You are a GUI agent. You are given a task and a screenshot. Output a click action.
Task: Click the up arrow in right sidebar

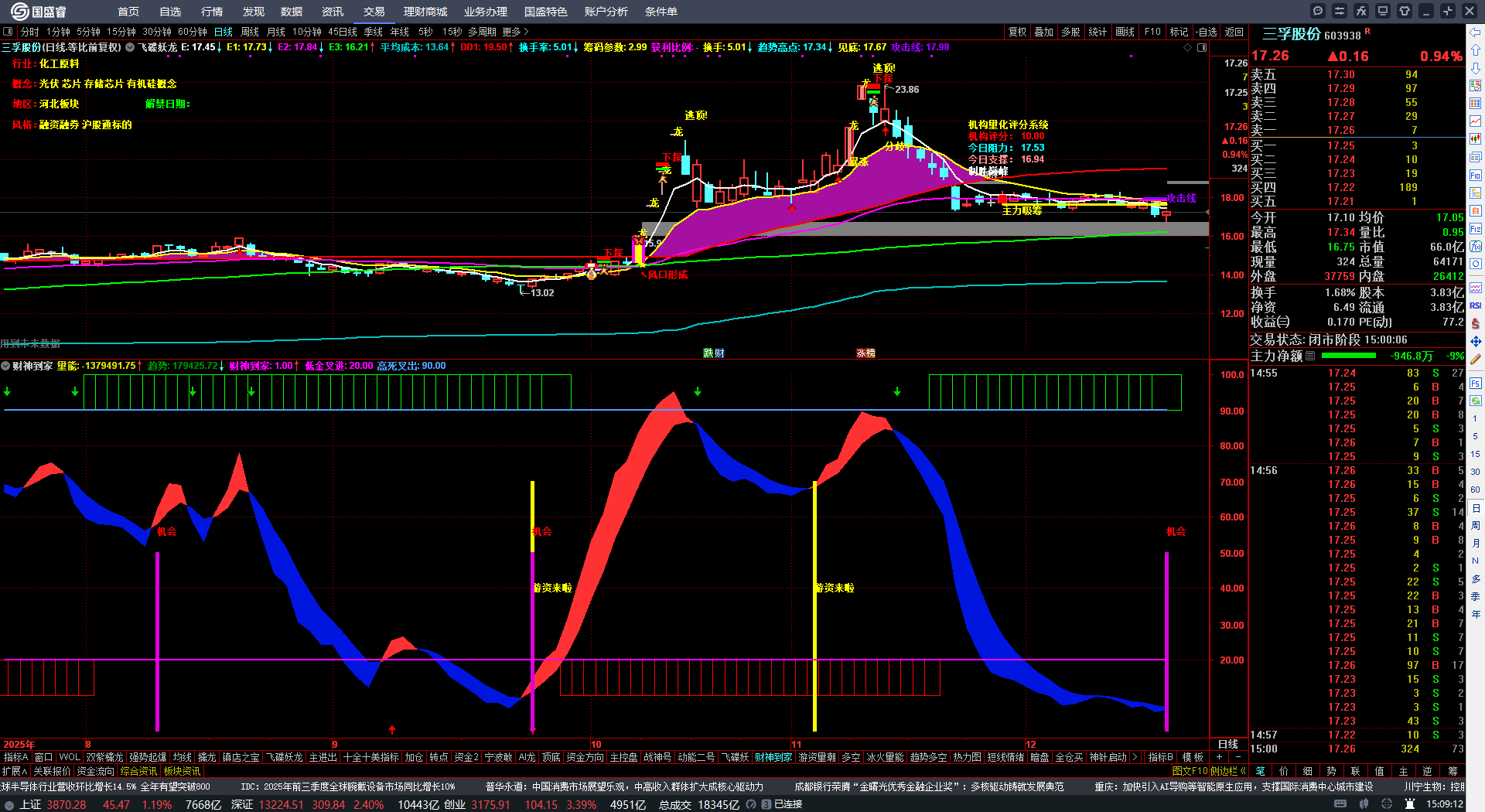[1476, 50]
